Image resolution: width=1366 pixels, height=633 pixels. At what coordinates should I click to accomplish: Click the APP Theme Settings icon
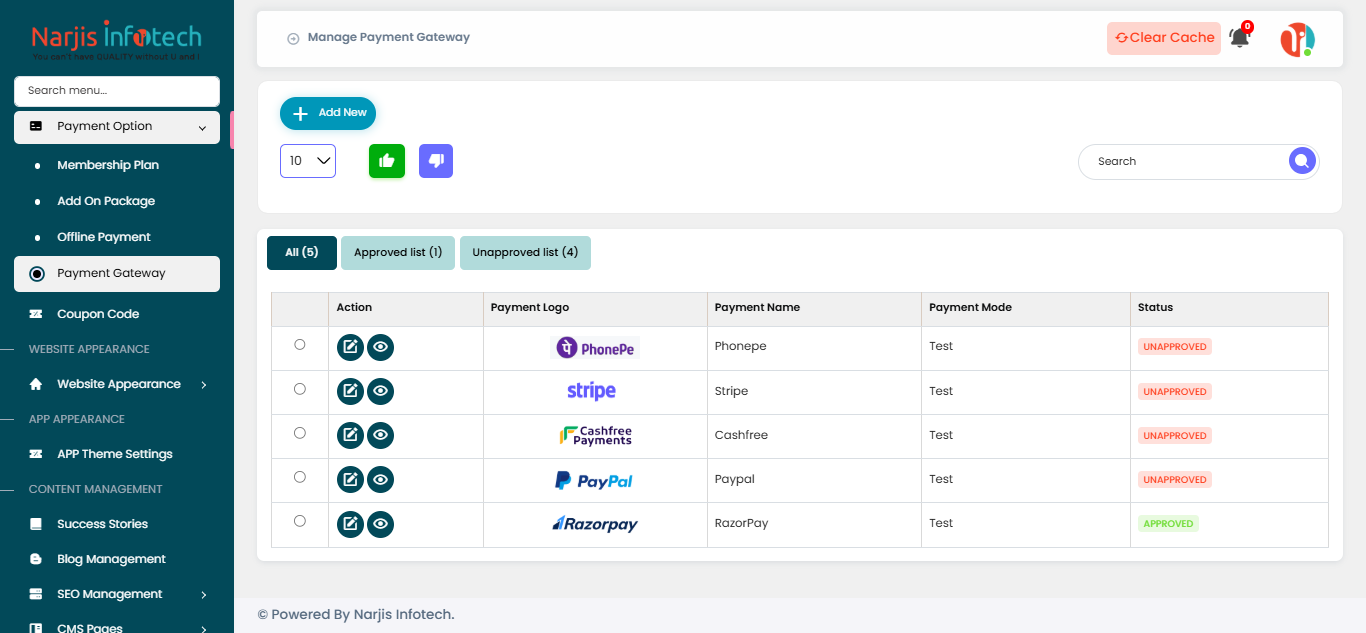tap(36, 454)
